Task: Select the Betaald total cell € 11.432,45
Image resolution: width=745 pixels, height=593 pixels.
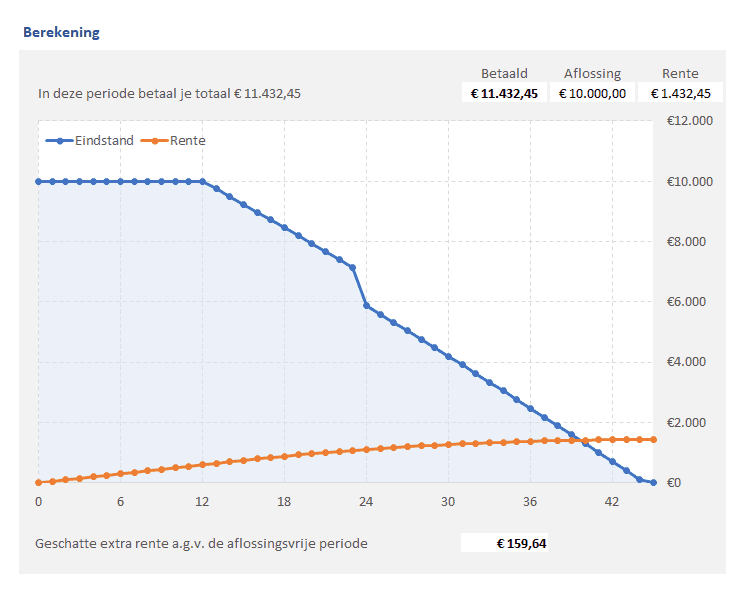Action: tap(504, 93)
